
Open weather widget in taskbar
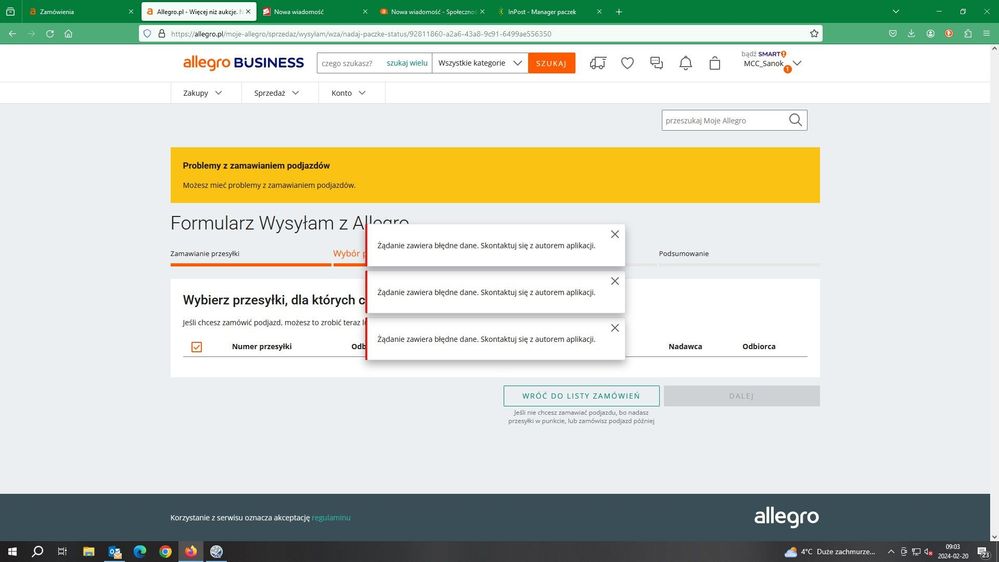coord(830,552)
